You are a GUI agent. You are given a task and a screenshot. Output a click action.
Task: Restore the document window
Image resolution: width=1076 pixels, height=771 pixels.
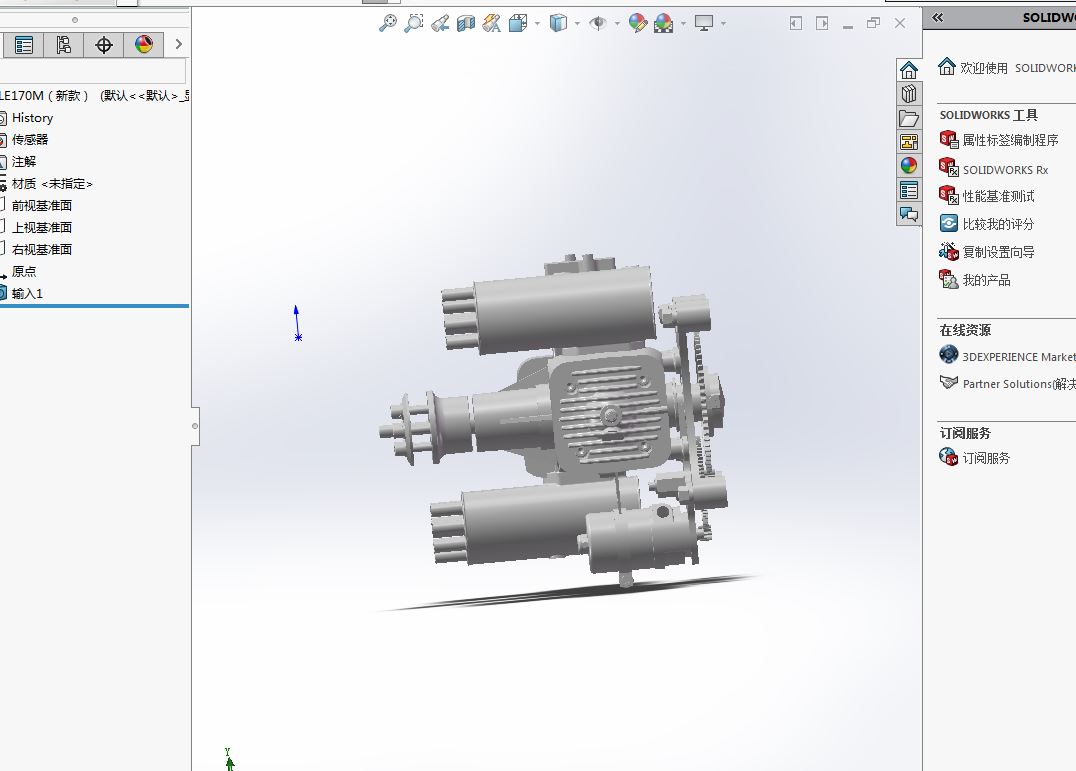click(x=874, y=23)
